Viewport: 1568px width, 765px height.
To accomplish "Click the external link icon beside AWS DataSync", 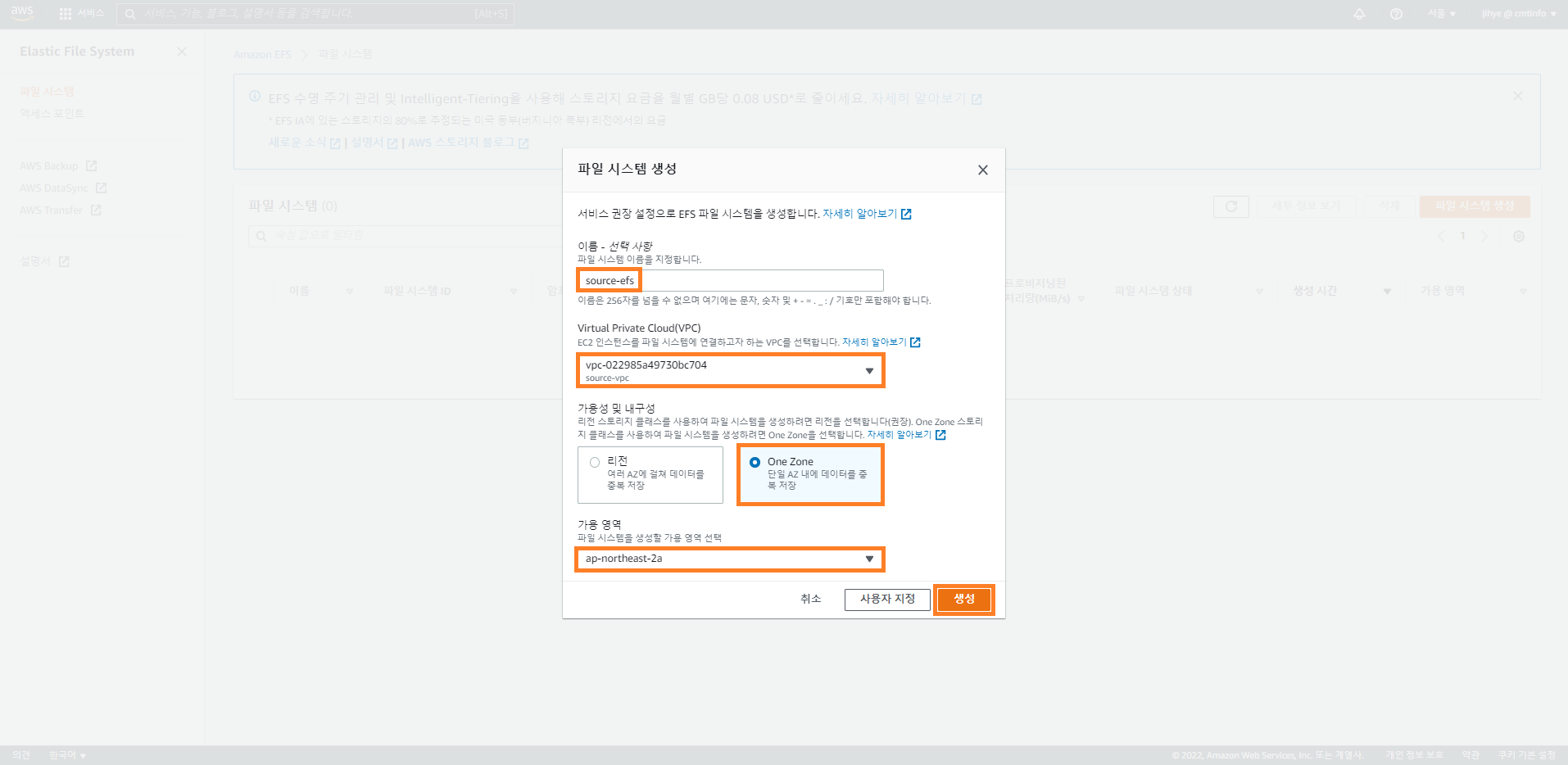I will coord(101,188).
